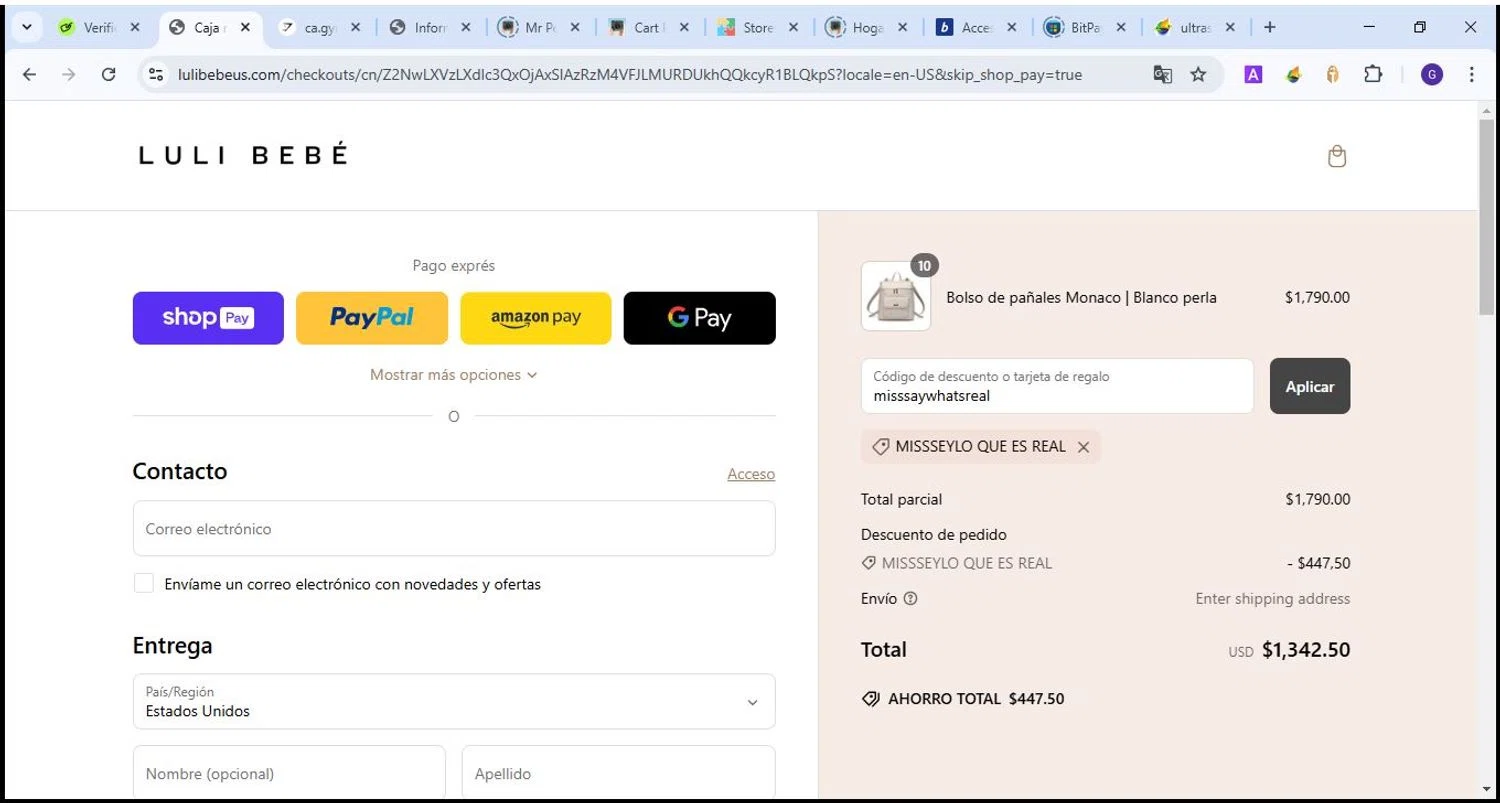This screenshot has width=1500, height=803.
Task: Open the tab search dropdown arrow
Action: (x=27, y=27)
